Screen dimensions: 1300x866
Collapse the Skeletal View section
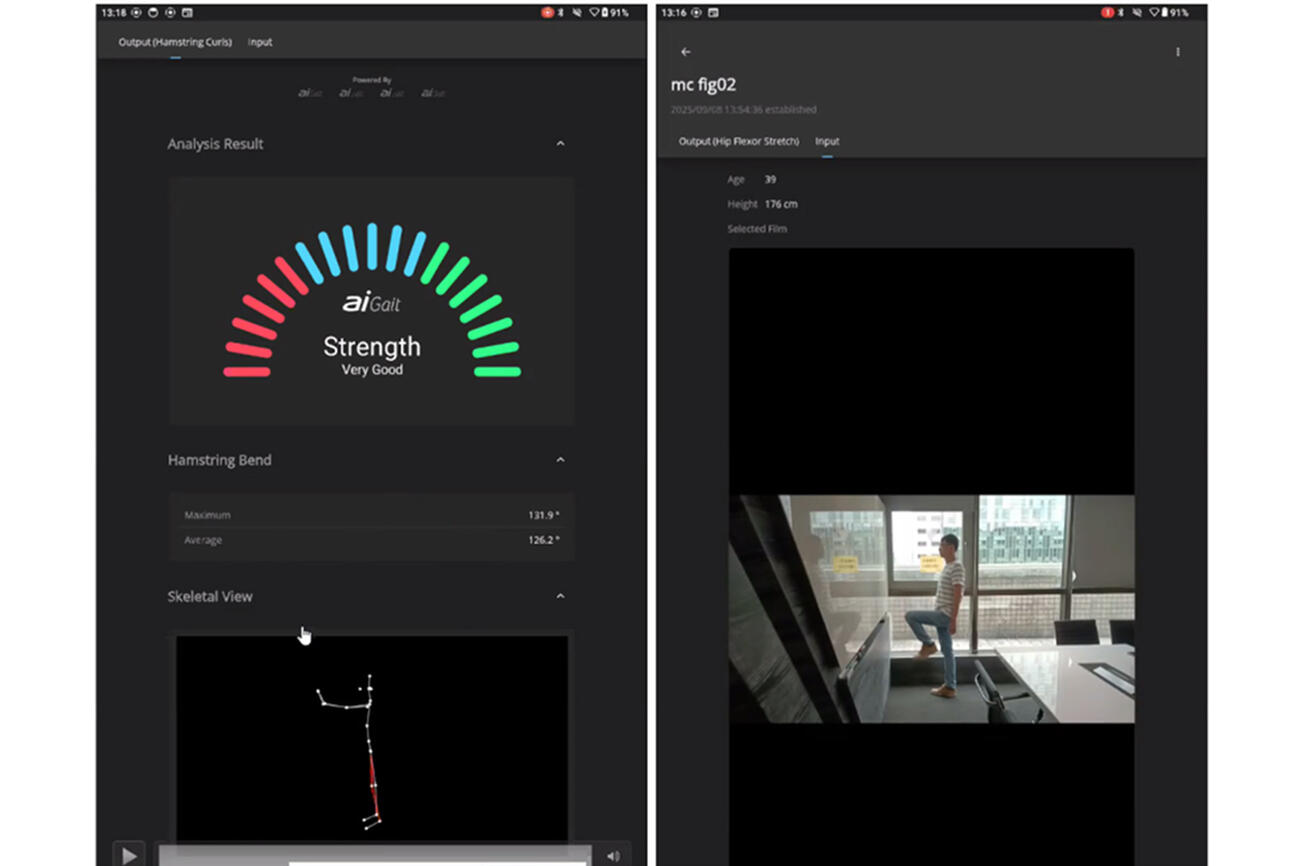point(560,596)
